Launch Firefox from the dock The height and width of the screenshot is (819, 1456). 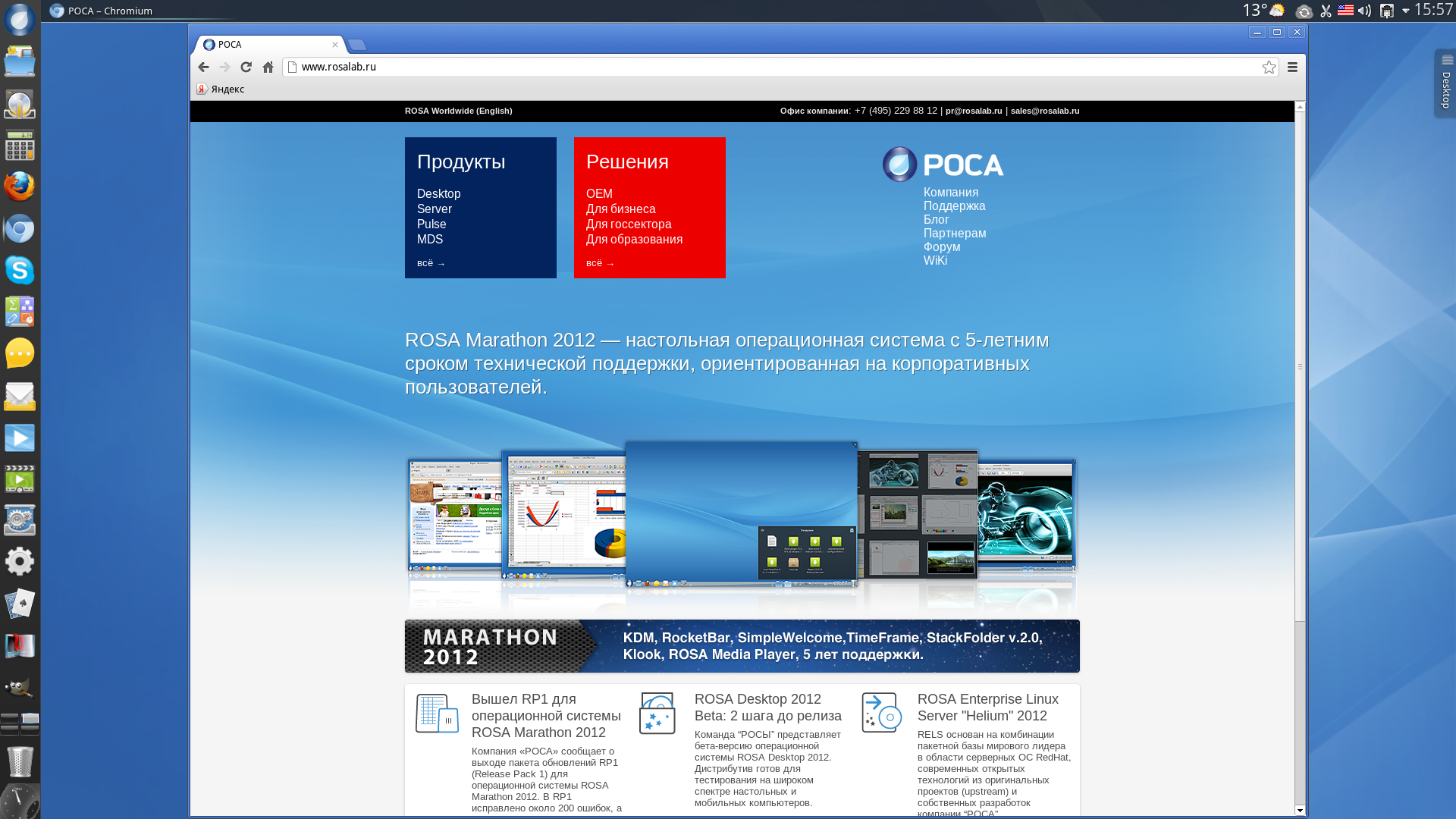pos(20,187)
